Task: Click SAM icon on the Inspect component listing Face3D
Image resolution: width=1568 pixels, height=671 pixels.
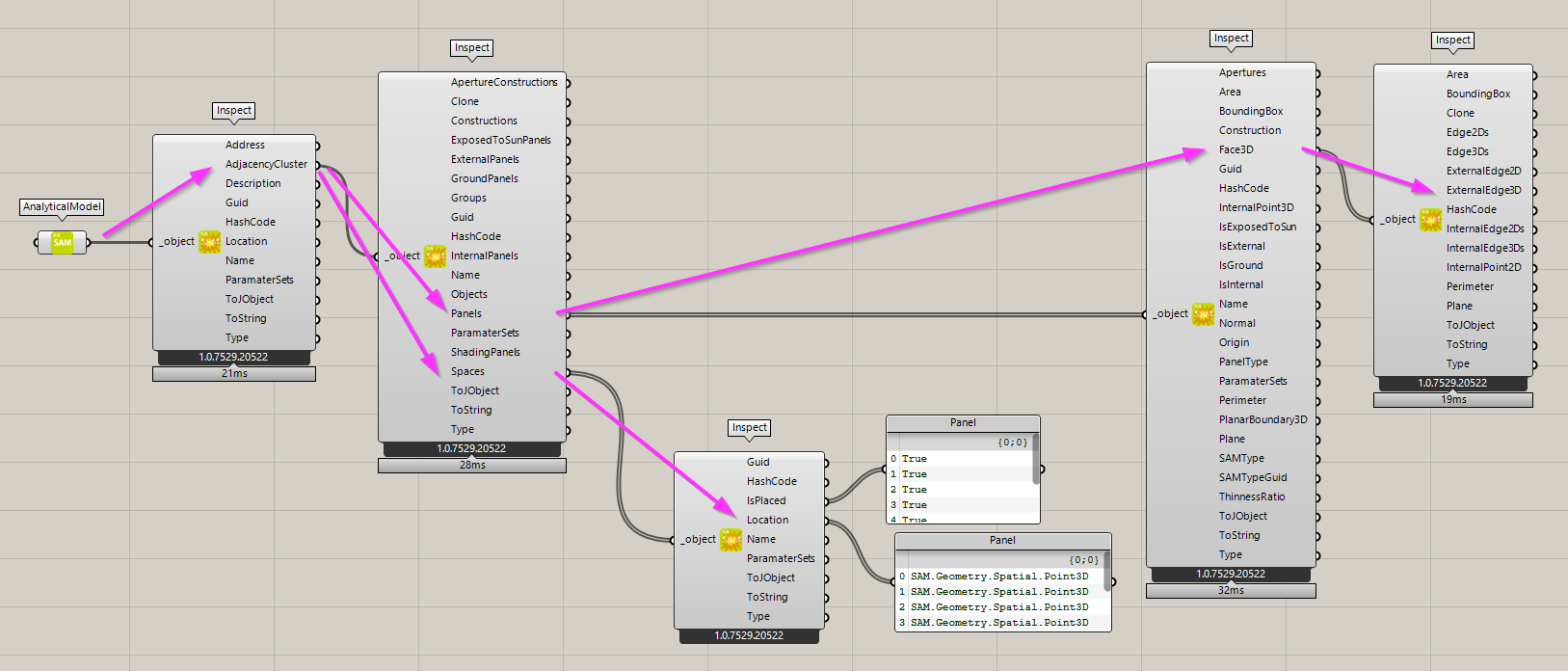Action: coord(1203,314)
